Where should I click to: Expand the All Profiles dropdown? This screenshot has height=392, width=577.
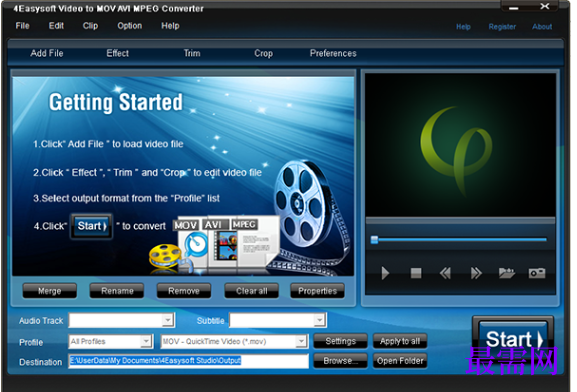(146, 342)
